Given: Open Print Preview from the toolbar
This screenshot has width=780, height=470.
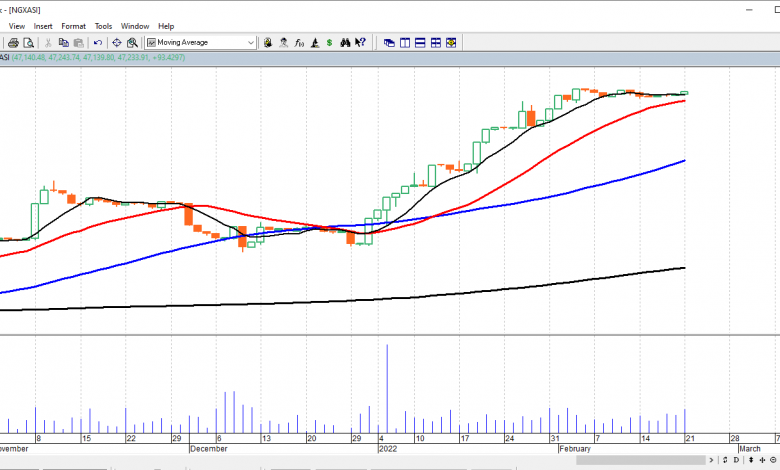Looking at the screenshot, I should pyautogui.click(x=28, y=43).
